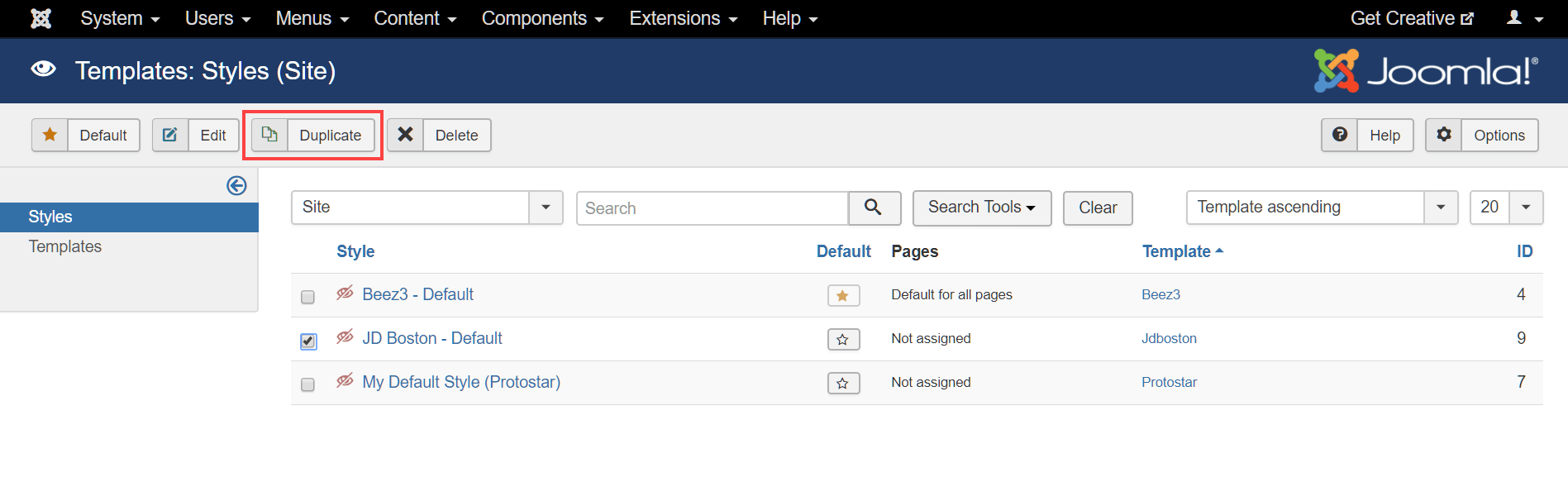Click 'Not assigned' in My Default Style row
The width and height of the screenshot is (1568, 501).
tap(931, 382)
